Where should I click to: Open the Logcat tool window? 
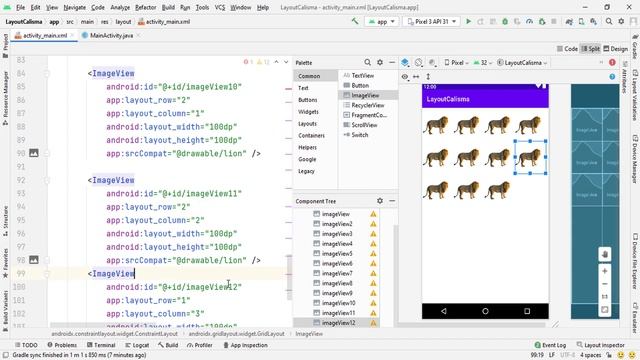[137, 345]
